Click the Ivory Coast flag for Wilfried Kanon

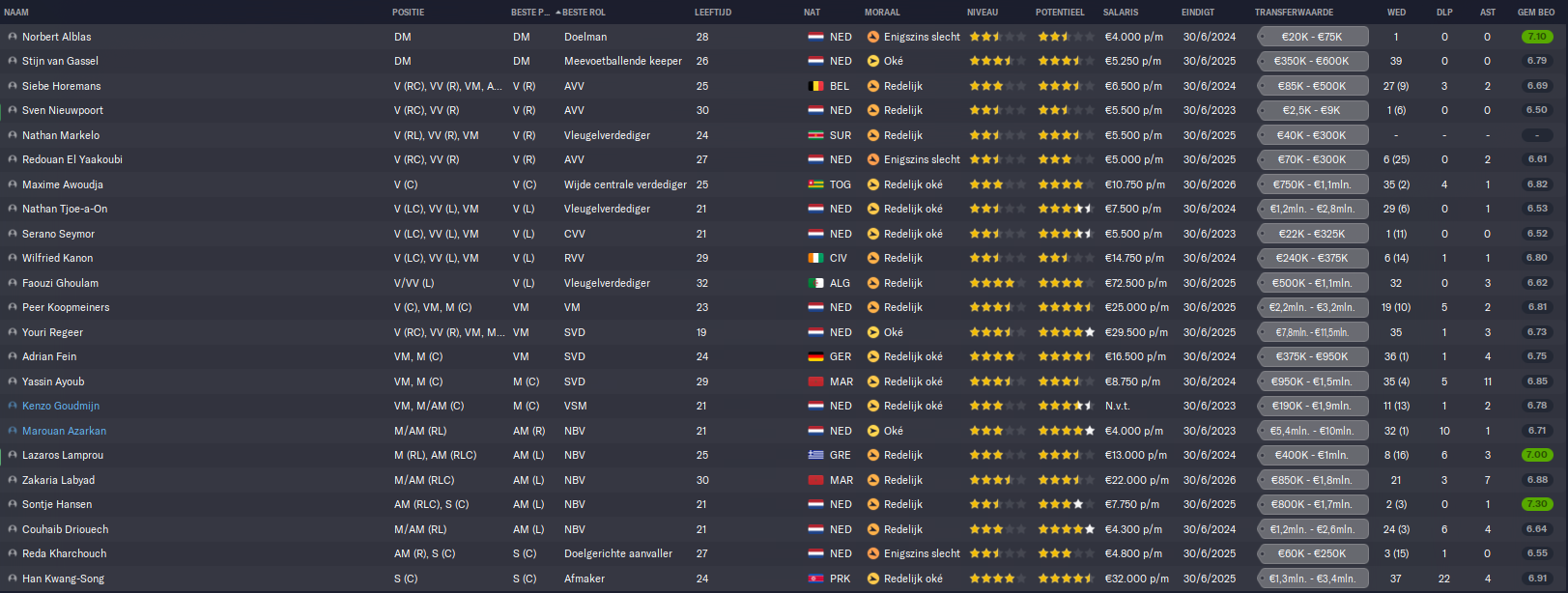pos(815,258)
